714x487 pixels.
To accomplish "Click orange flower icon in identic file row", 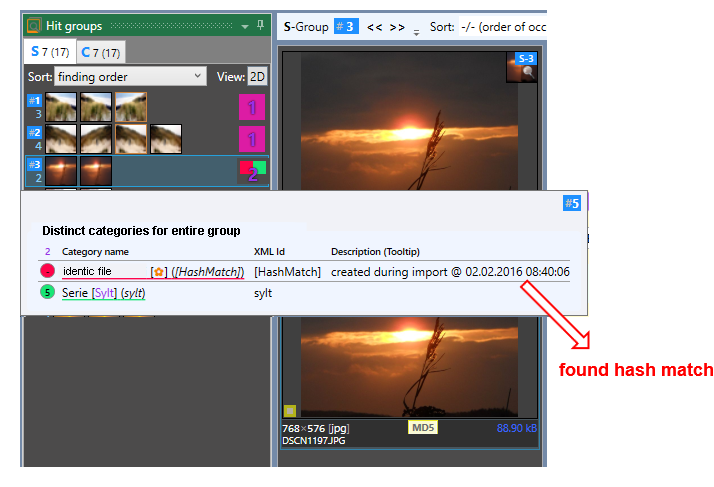I will click(x=158, y=272).
